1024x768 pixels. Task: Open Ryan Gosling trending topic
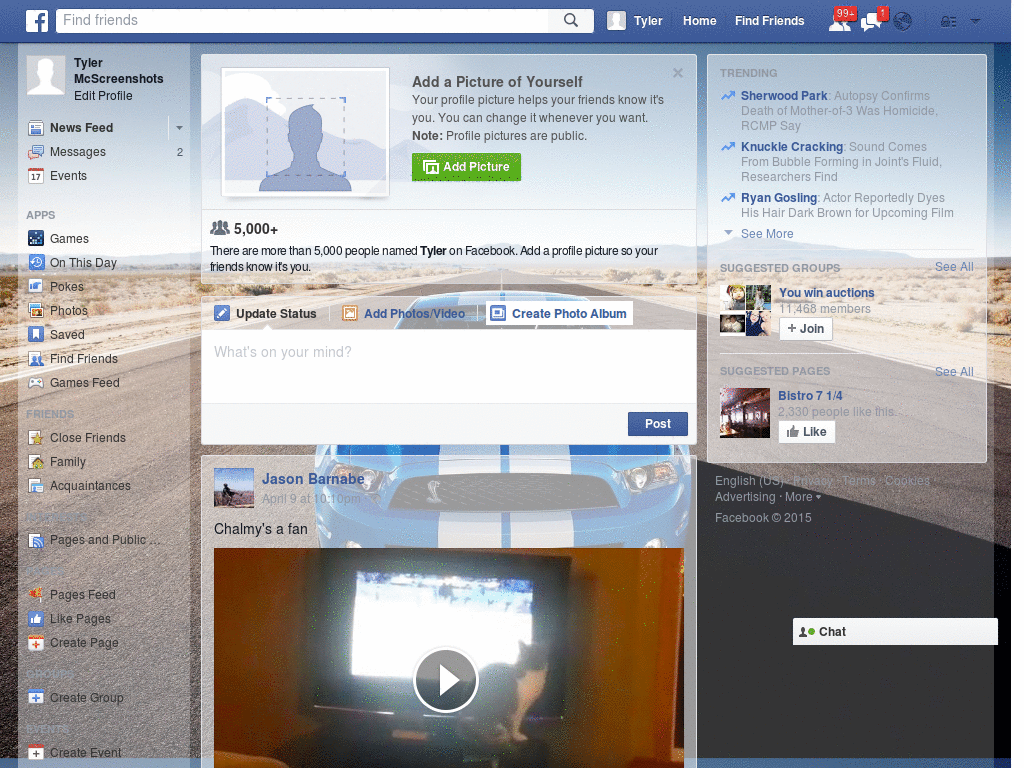click(778, 198)
